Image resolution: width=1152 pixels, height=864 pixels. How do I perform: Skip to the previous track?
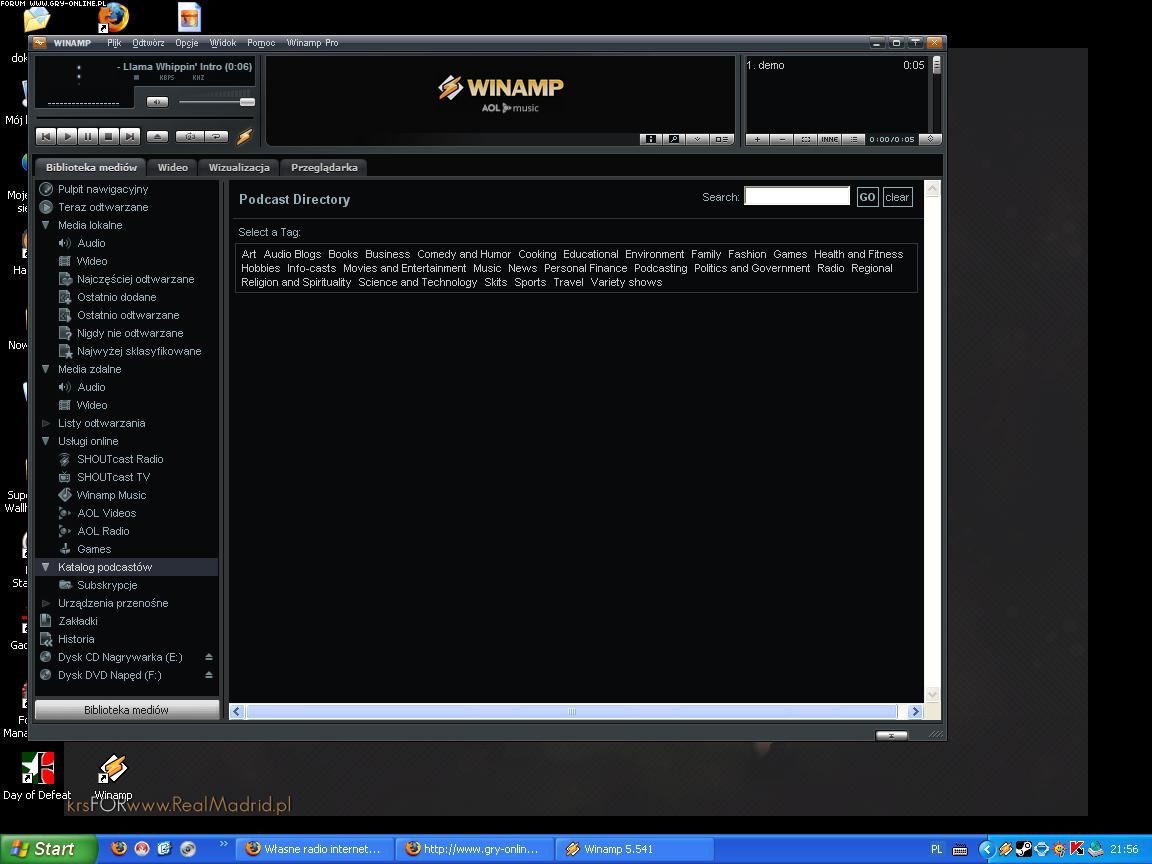click(x=46, y=136)
